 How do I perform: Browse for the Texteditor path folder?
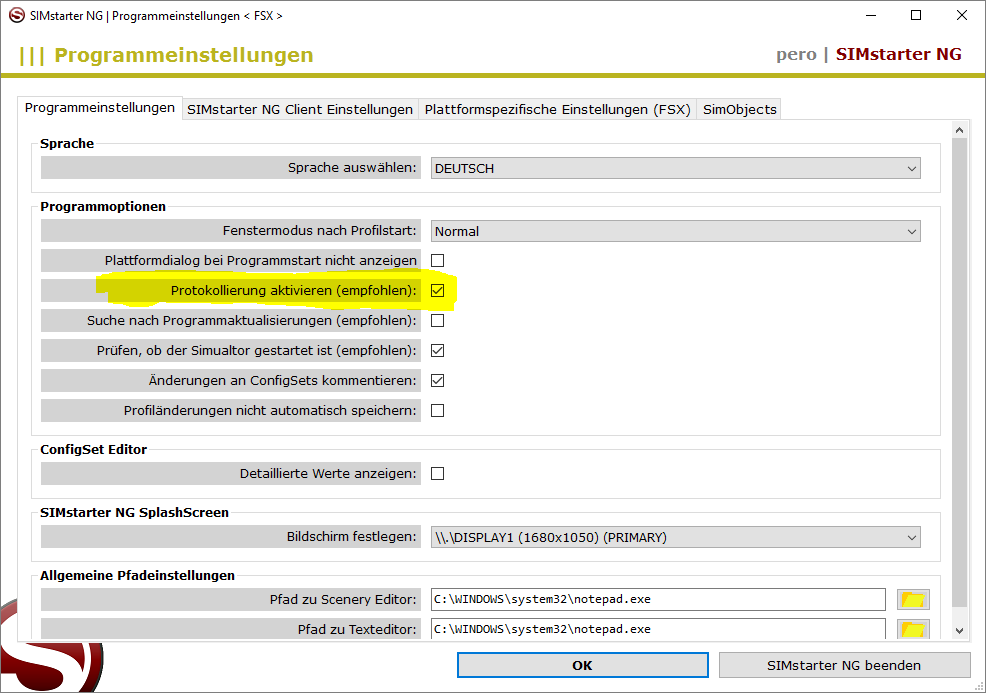pos(913,629)
